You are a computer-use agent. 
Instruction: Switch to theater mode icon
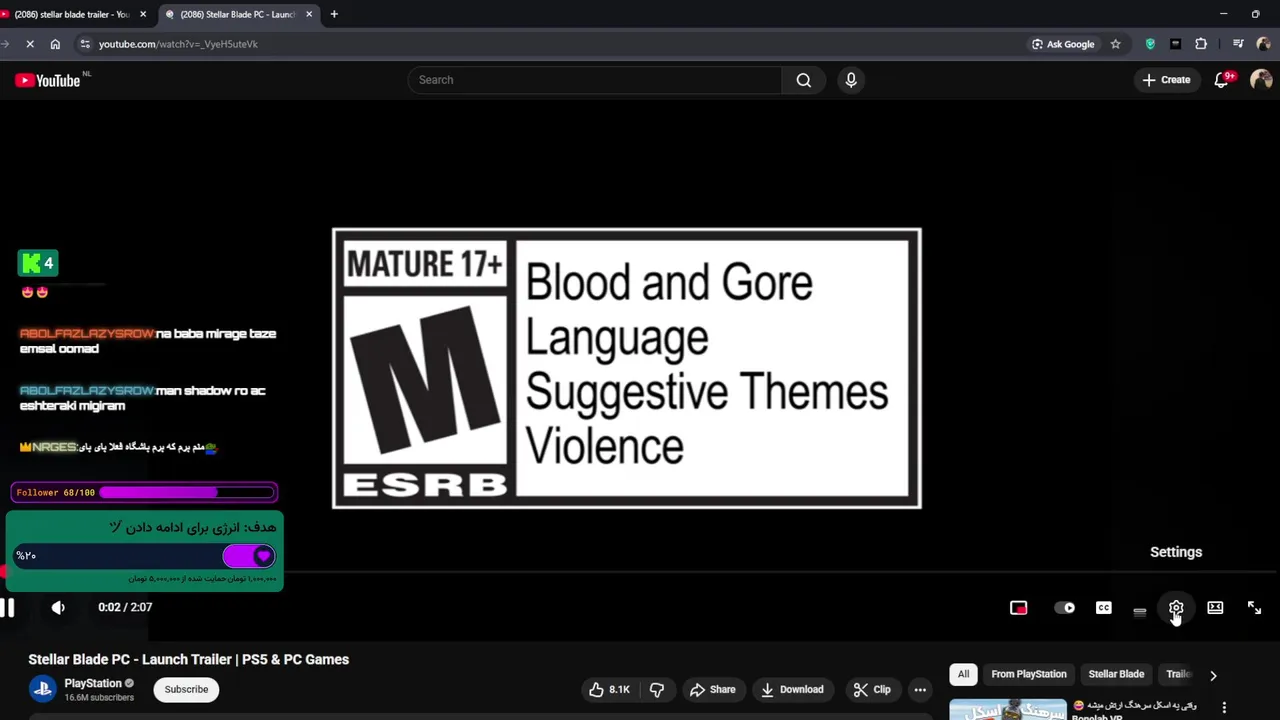(x=1215, y=608)
